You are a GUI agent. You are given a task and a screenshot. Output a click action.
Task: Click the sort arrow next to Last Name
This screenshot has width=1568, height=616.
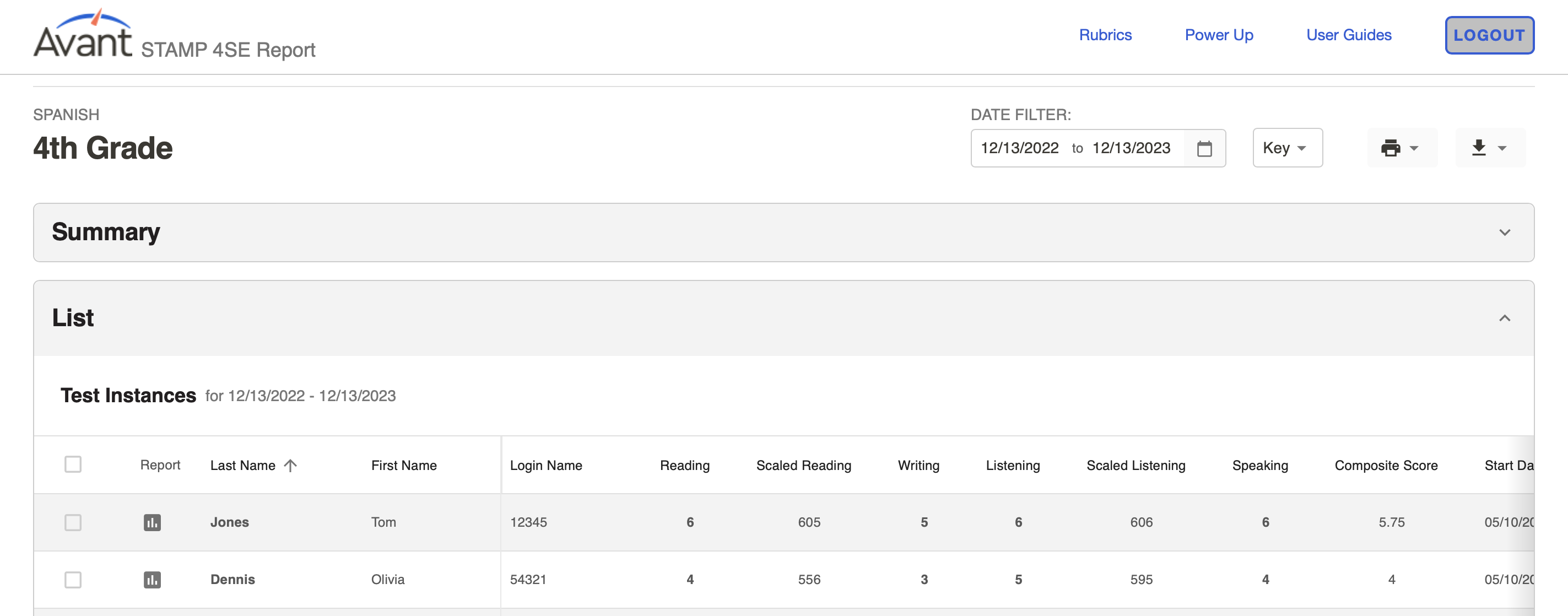tap(290, 465)
